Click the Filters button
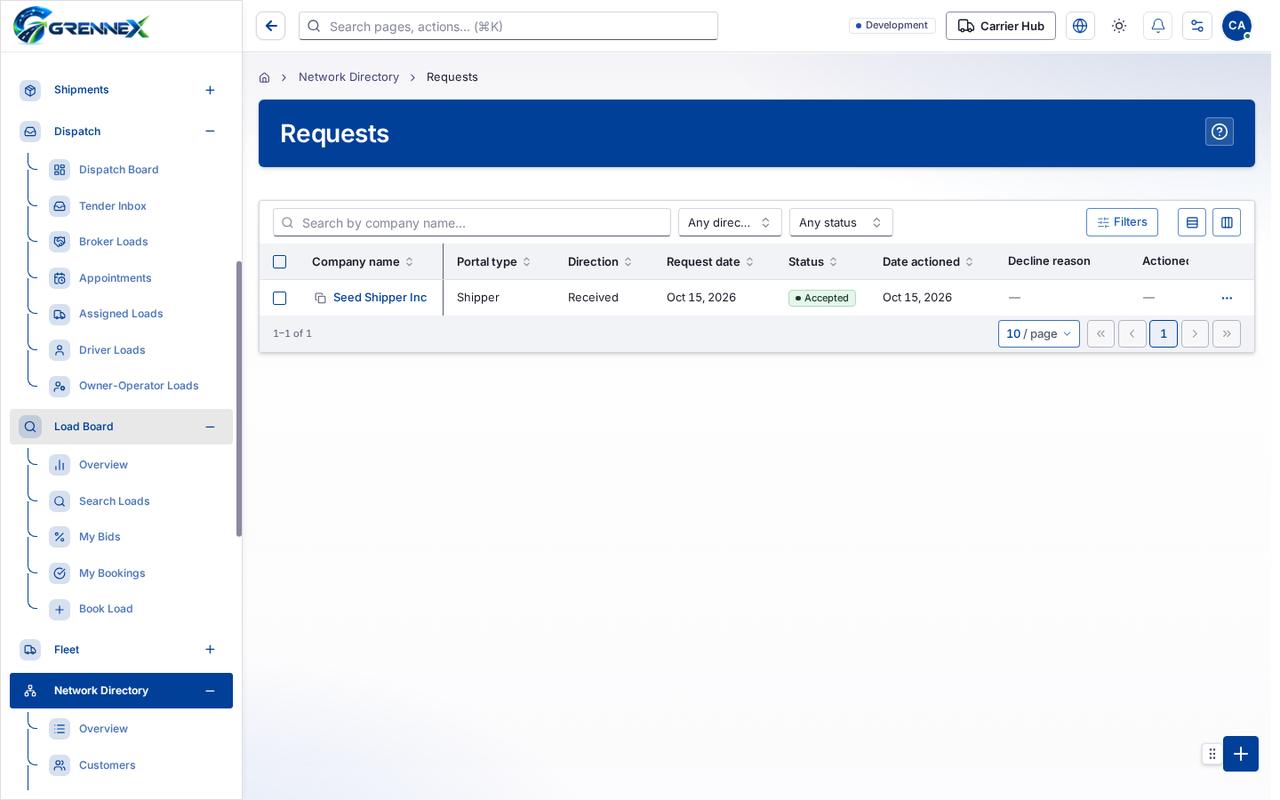1280x800 pixels. click(x=1122, y=222)
